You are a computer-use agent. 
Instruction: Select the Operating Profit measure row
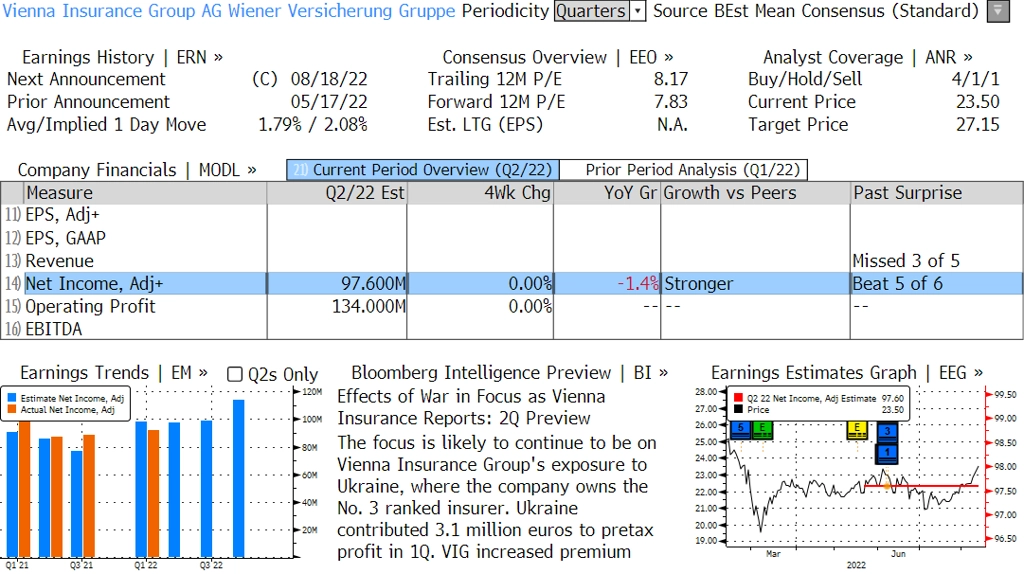point(511,306)
